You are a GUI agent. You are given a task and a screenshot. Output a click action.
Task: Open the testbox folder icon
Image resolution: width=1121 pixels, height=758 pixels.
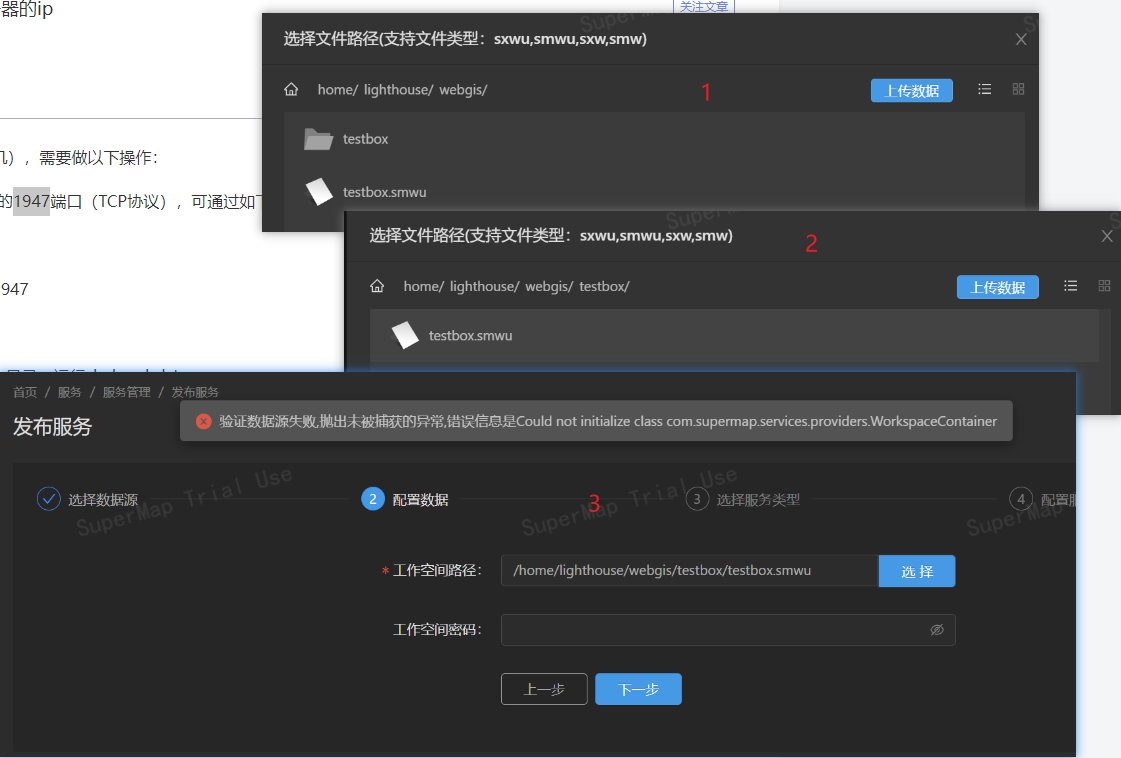coord(318,139)
